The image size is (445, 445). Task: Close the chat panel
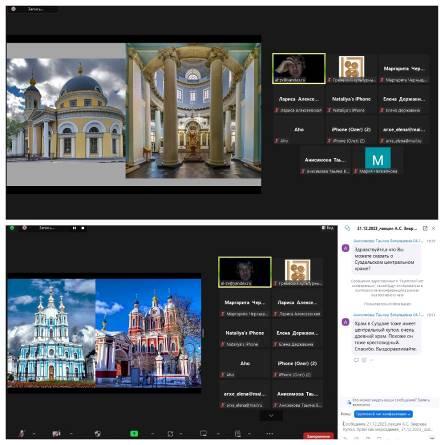coord(434,228)
